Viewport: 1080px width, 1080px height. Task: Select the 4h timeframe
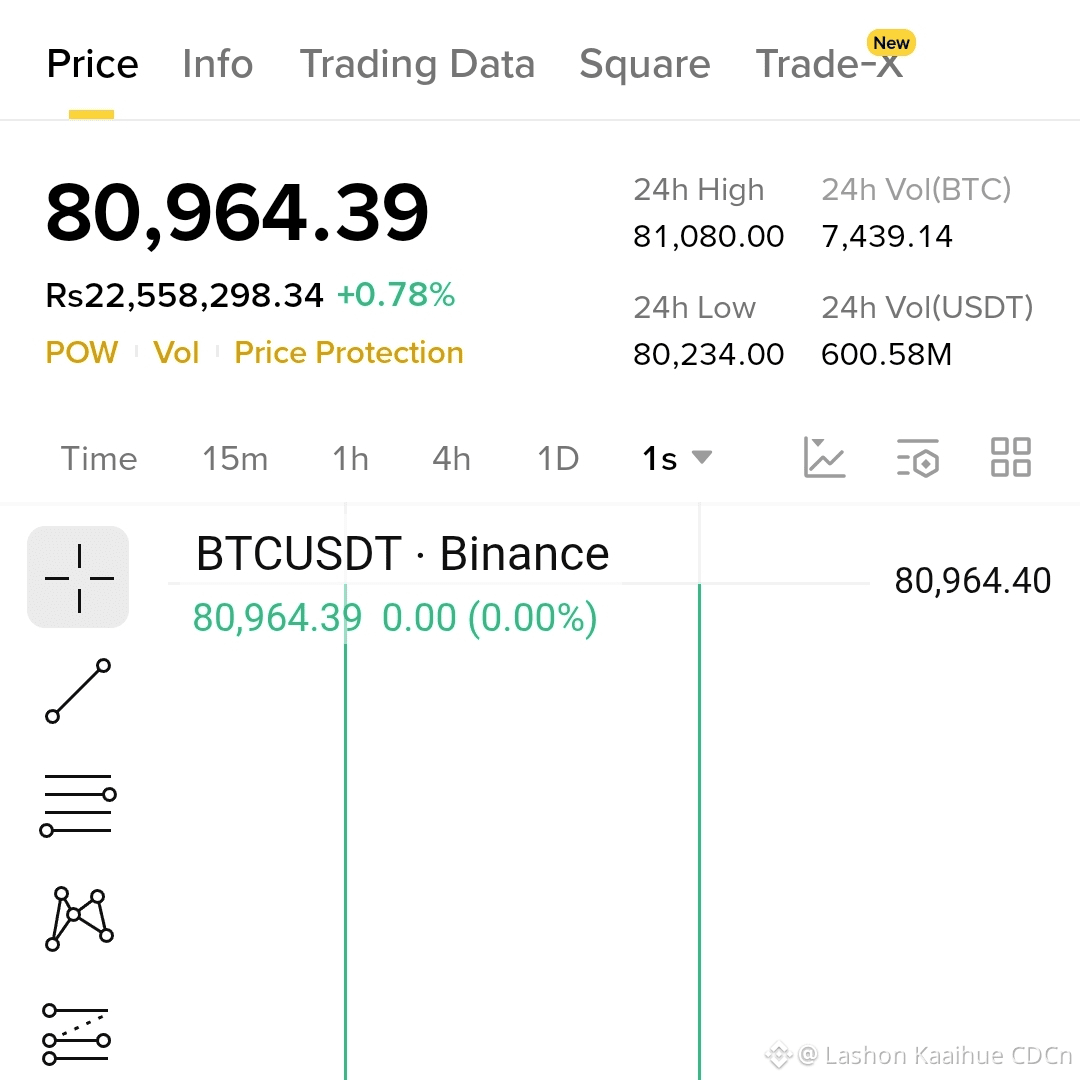(452, 458)
